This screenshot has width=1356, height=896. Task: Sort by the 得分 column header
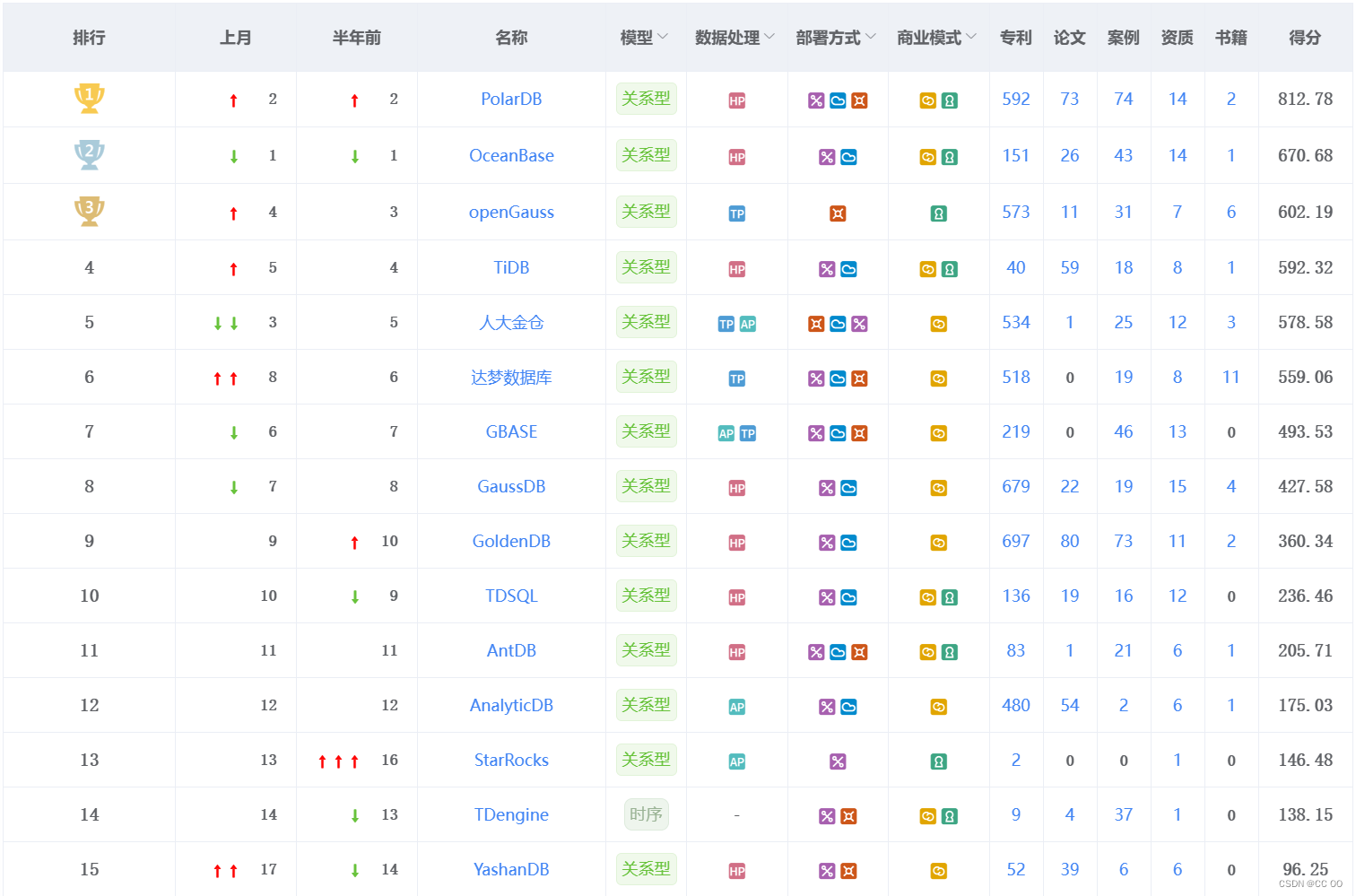click(x=1305, y=38)
